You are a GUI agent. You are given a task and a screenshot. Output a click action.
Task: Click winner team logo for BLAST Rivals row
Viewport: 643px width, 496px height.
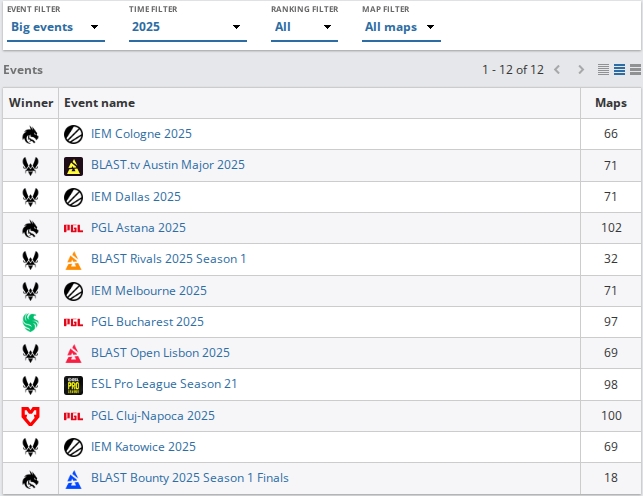[30, 260]
